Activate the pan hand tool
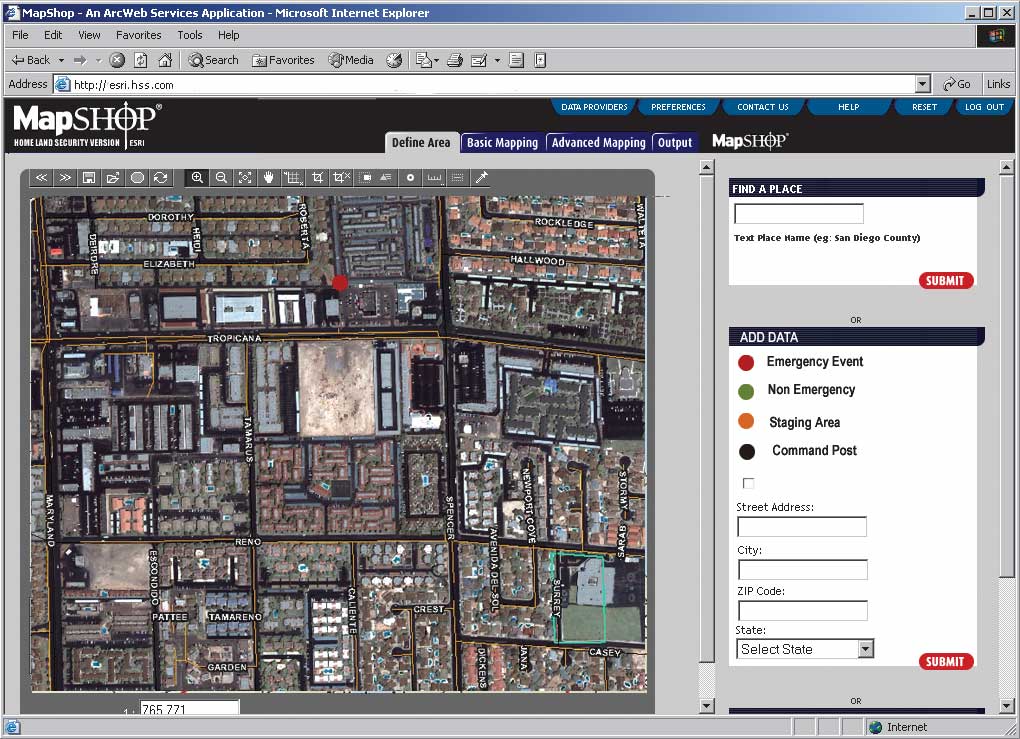The height and width of the screenshot is (739, 1020). coord(269,178)
